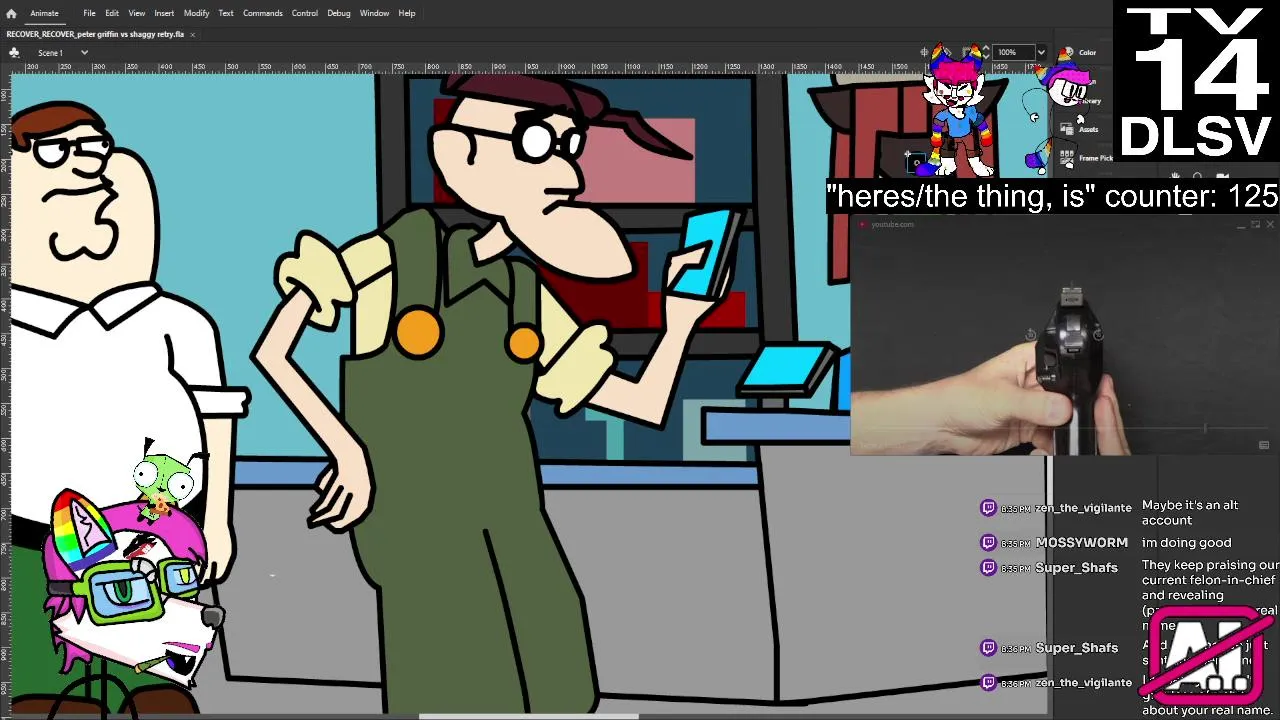Select the Animate workspace tab
The image size is (1280, 720).
(x=44, y=13)
